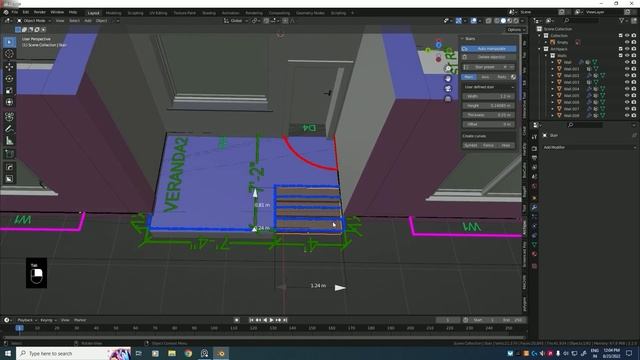Click the zoom view magnifier gizmo
Screen dimensions: 640x360
coord(448,69)
